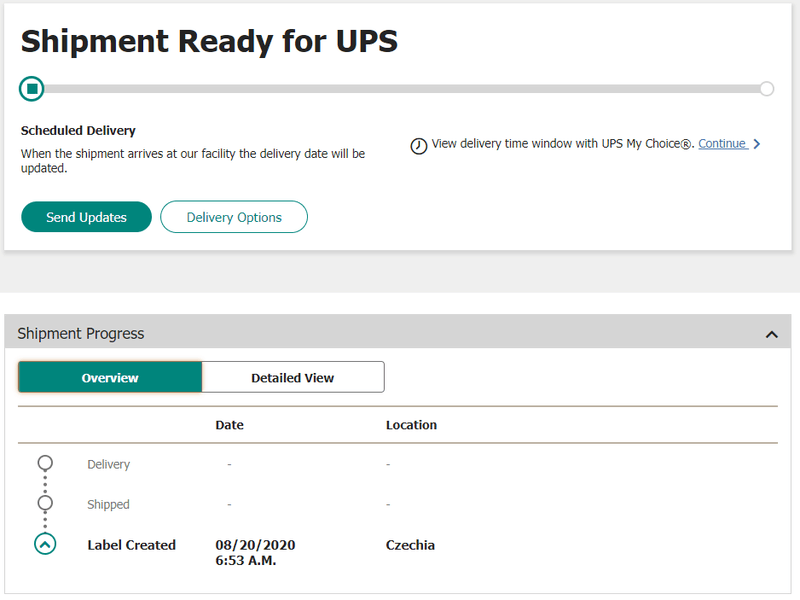Click the Shipped step circle icon

click(45, 503)
